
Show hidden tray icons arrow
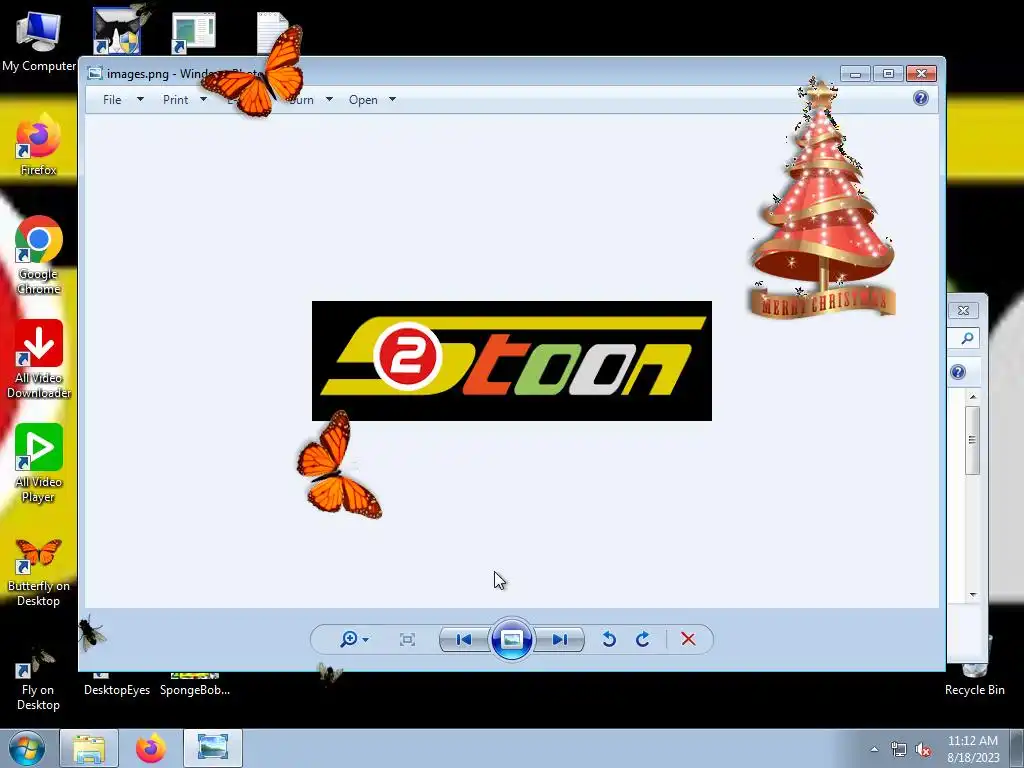[874, 749]
